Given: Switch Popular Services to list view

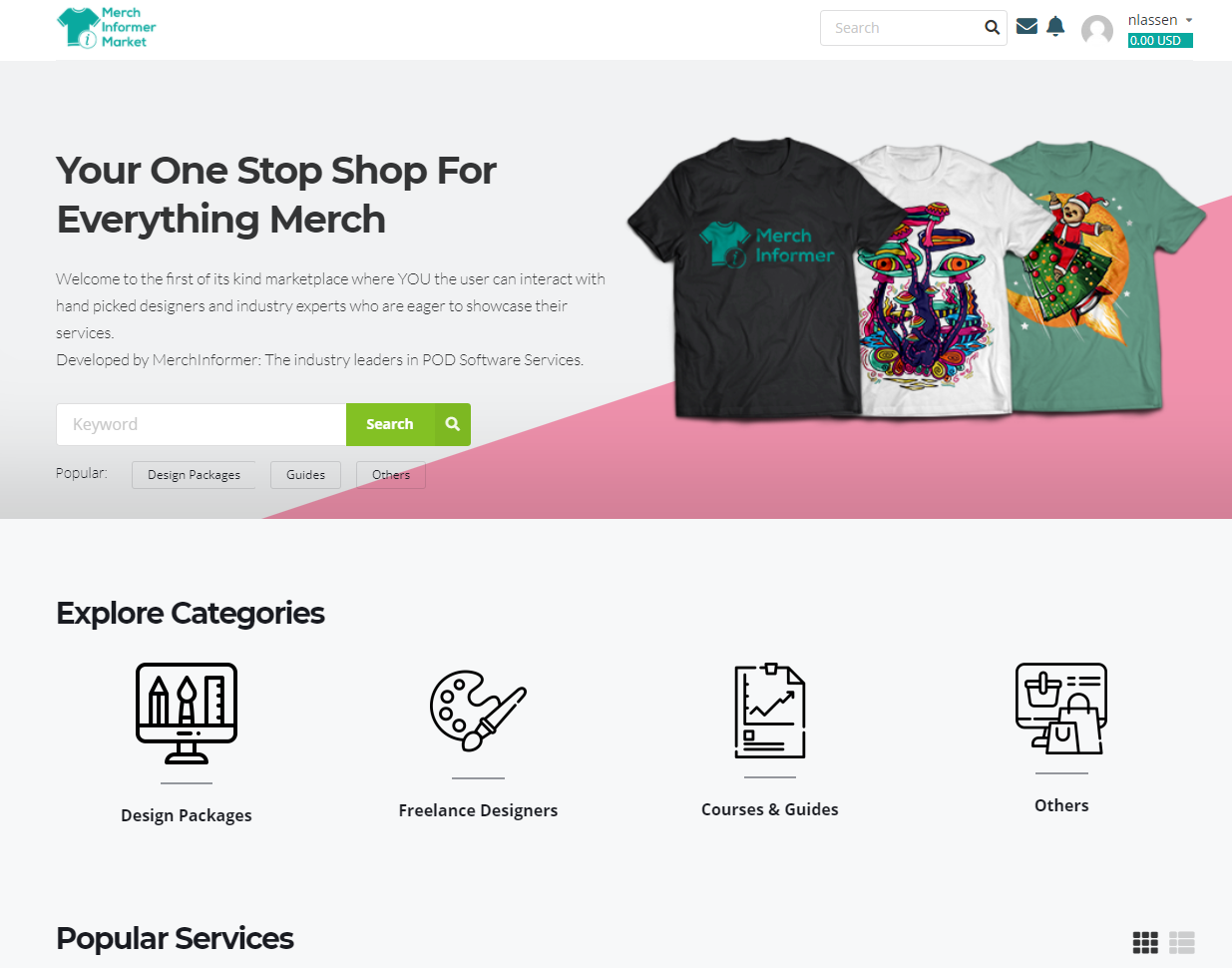Looking at the screenshot, I should point(1182,942).
